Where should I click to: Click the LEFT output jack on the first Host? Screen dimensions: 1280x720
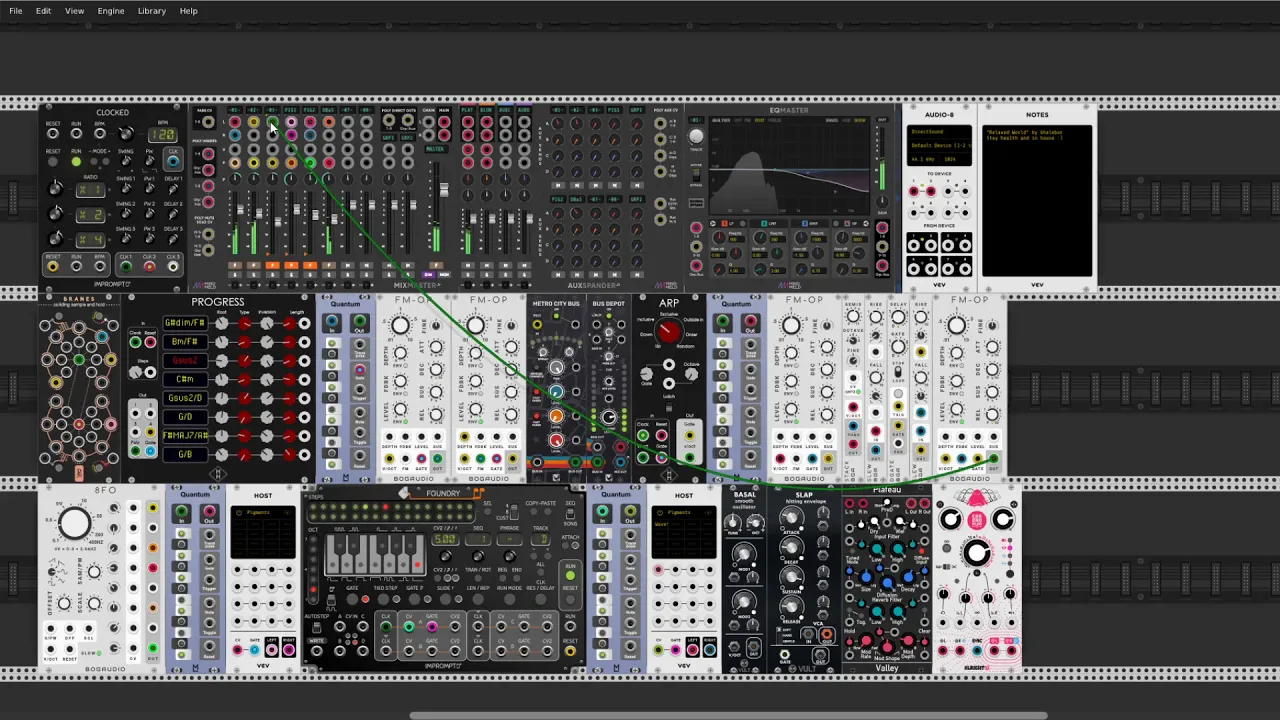pos(272,650)
